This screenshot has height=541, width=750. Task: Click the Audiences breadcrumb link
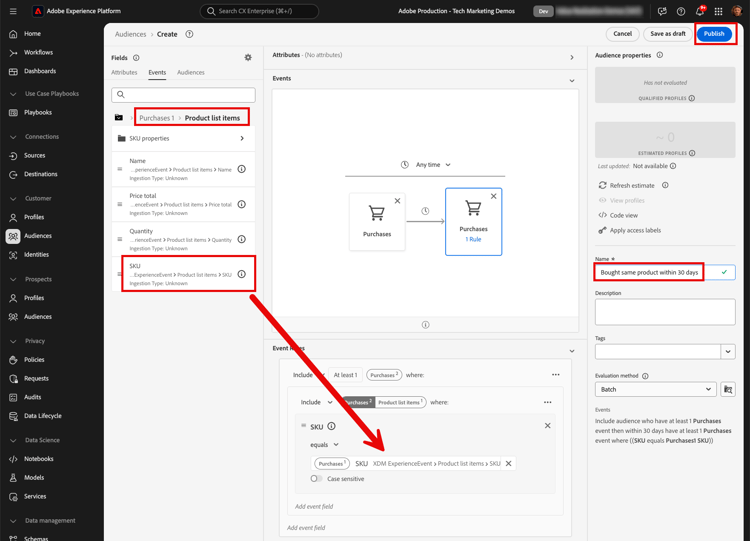point(131,34)
